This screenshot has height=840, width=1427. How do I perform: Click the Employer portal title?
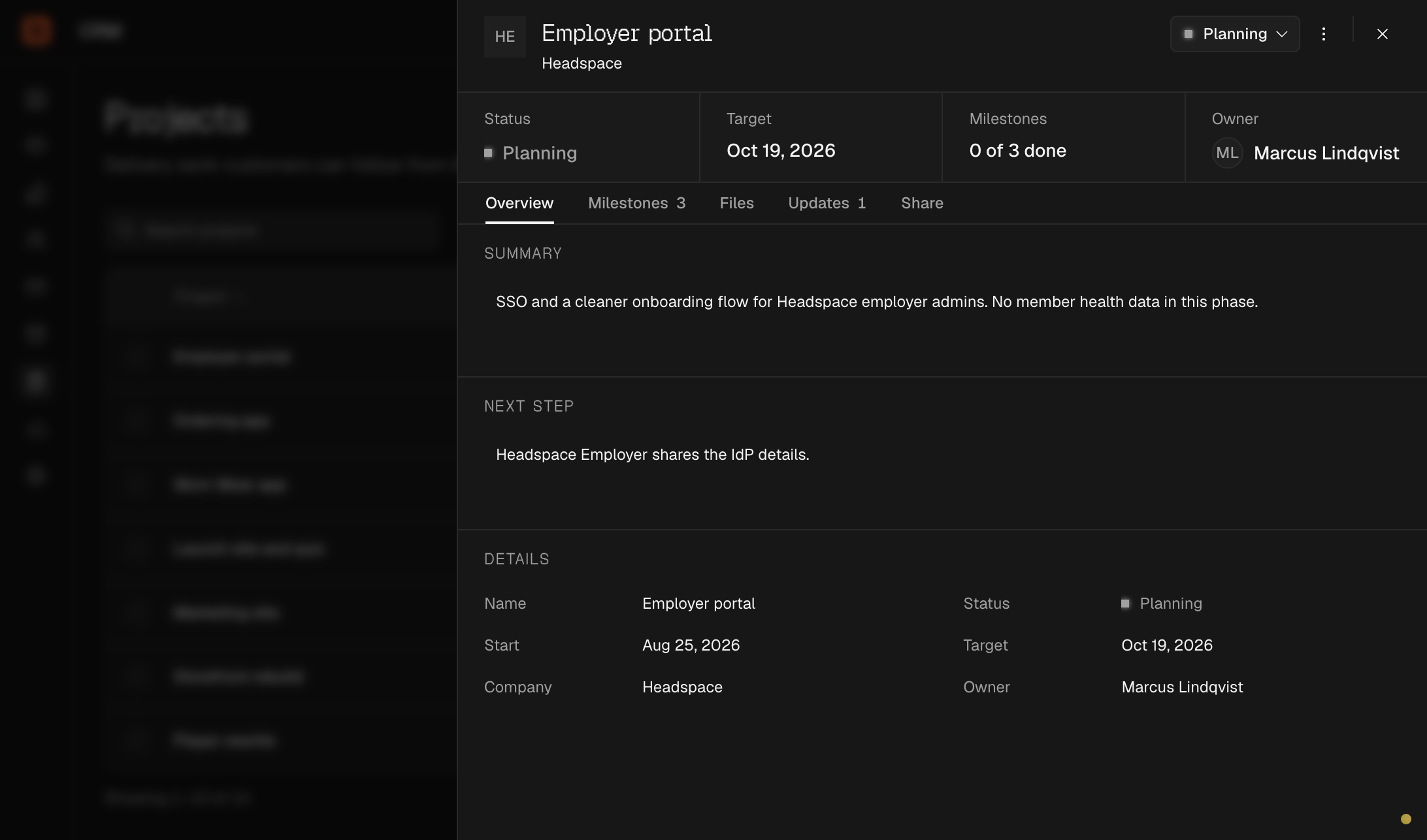click(627, 33)
